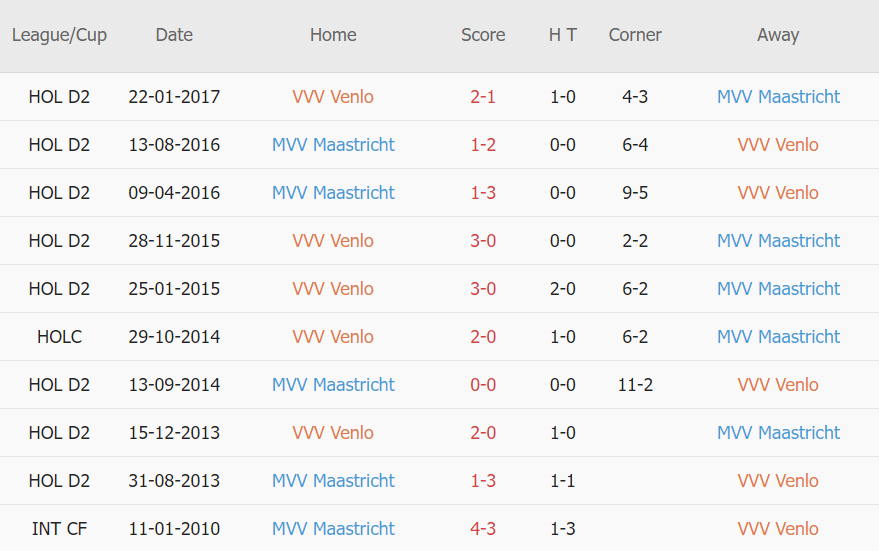879x551 pixels.
Task: Select MVV Maastricht home team dated 31-08-2013
Action: (x=333, y=481)
